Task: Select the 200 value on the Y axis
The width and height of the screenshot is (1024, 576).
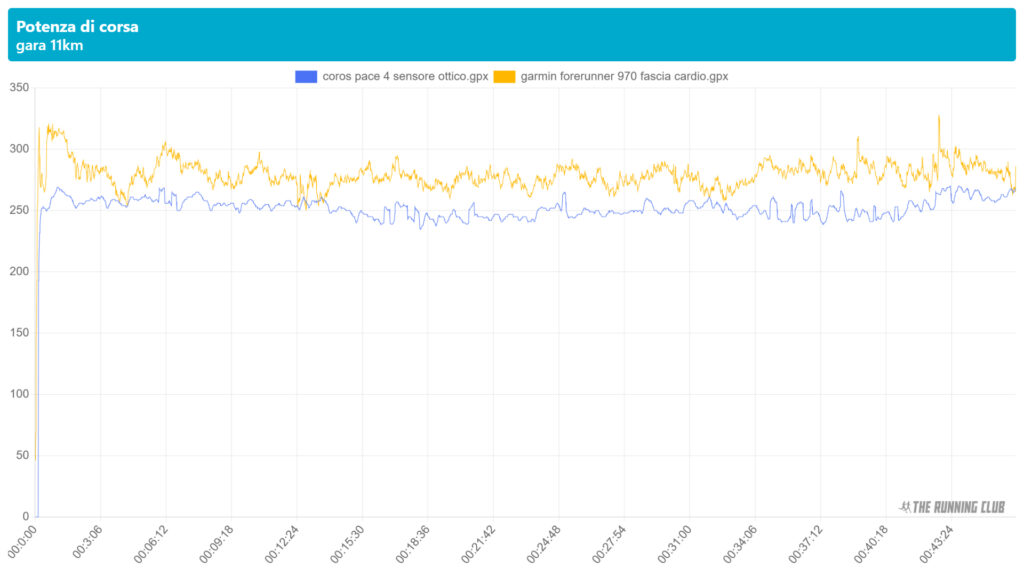Action: click(x=17, y=272)
